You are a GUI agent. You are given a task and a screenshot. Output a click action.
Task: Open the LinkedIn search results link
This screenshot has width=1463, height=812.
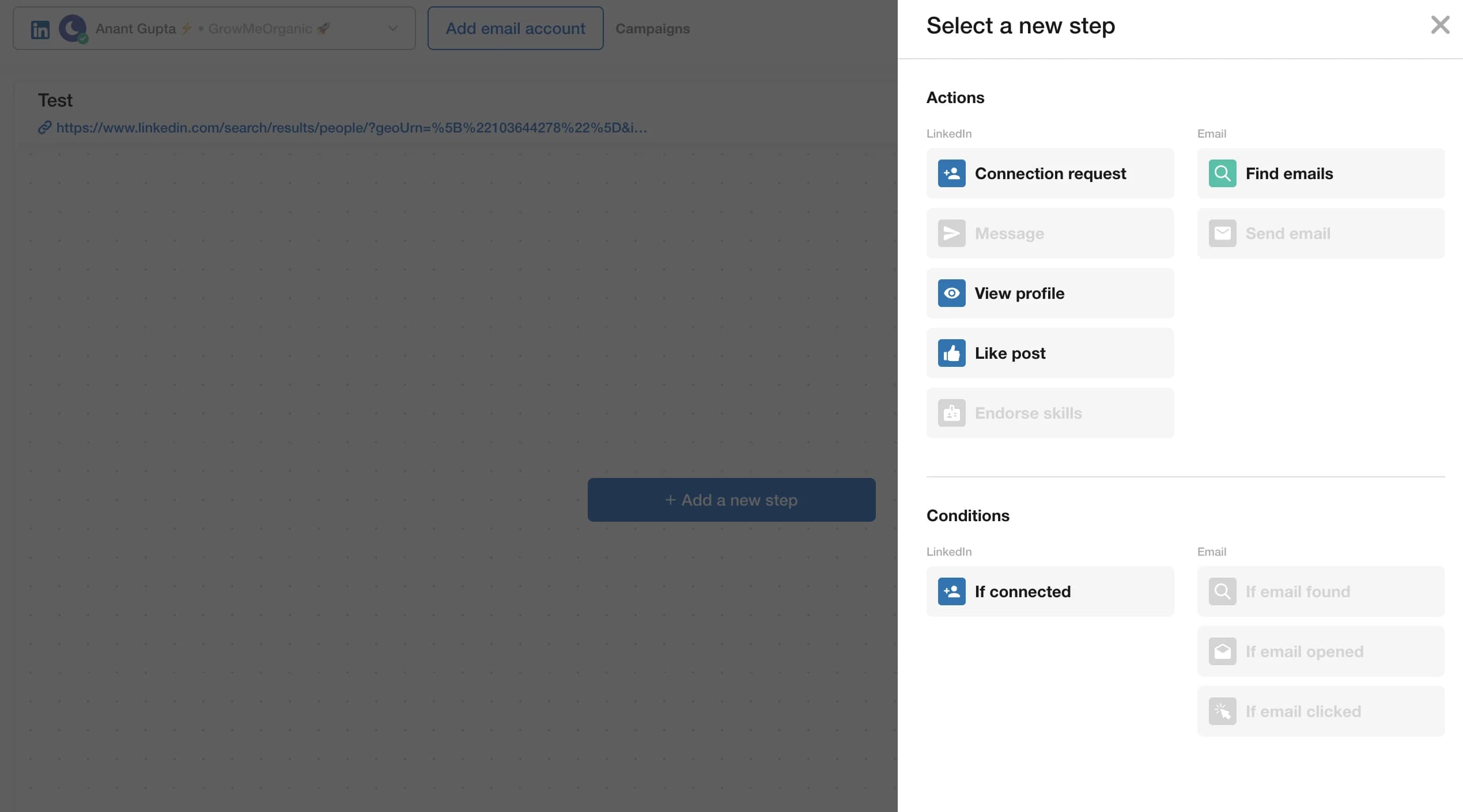point(352,128)
